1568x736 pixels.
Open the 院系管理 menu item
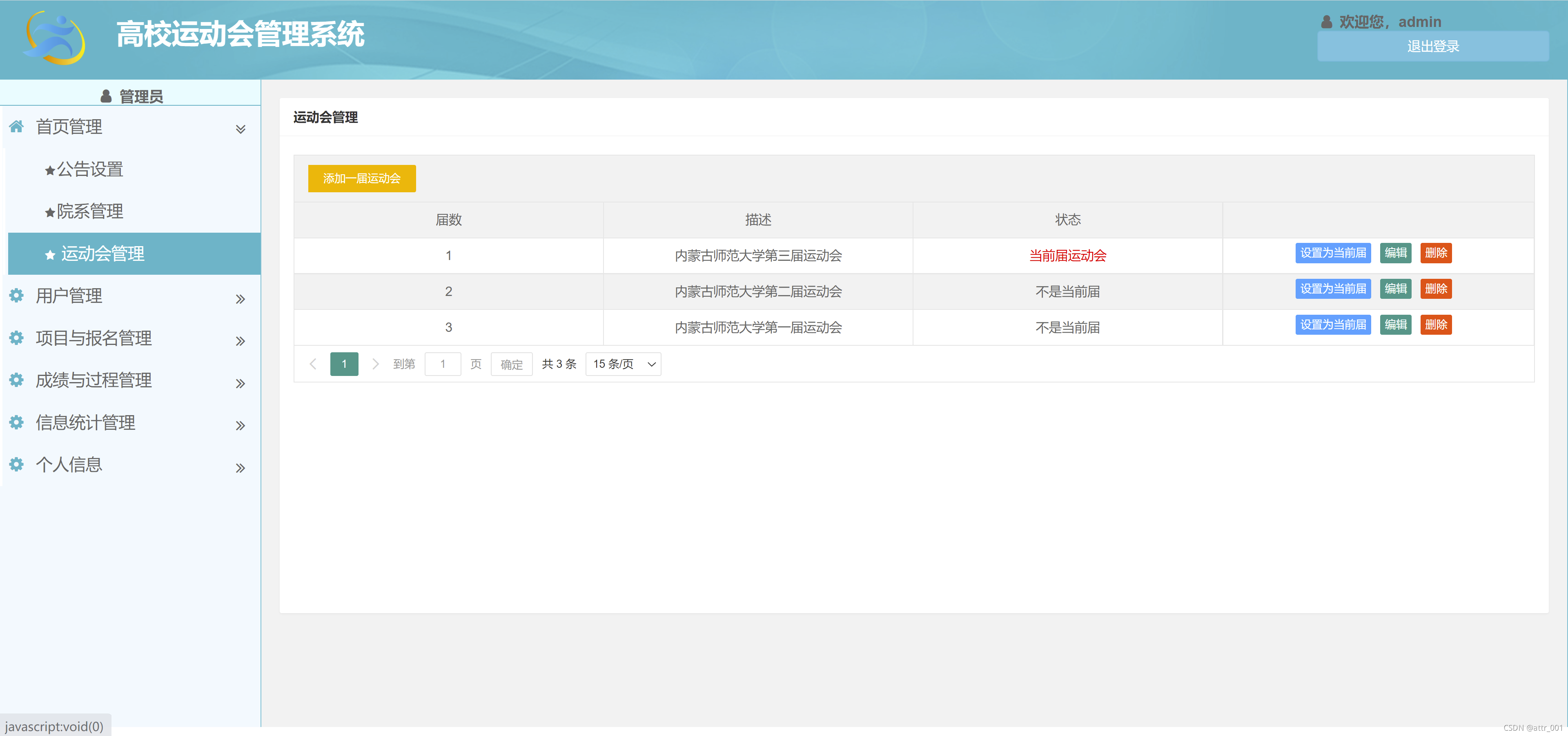coord(90,211)
